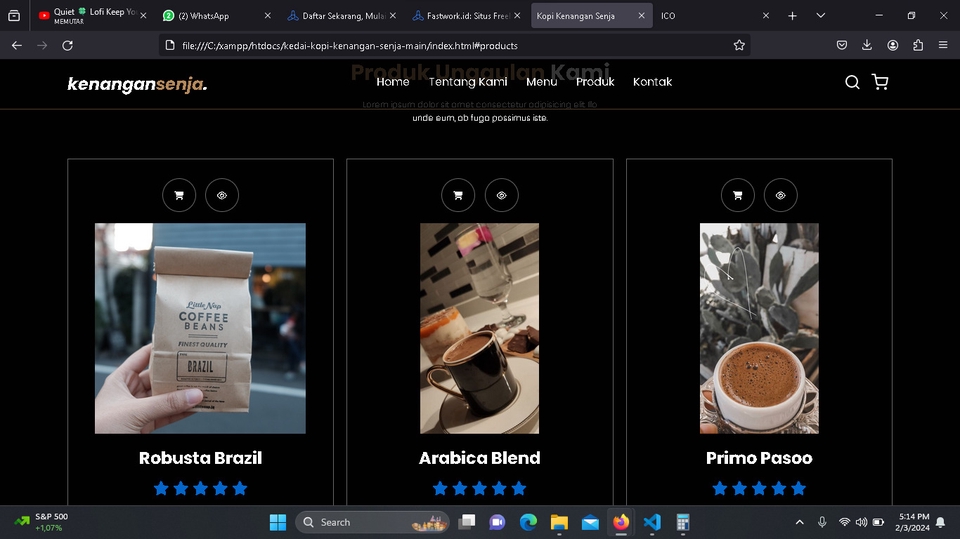Add Robusta Brazil to cart
The image size is (960, 539).
tap(179, 195)
